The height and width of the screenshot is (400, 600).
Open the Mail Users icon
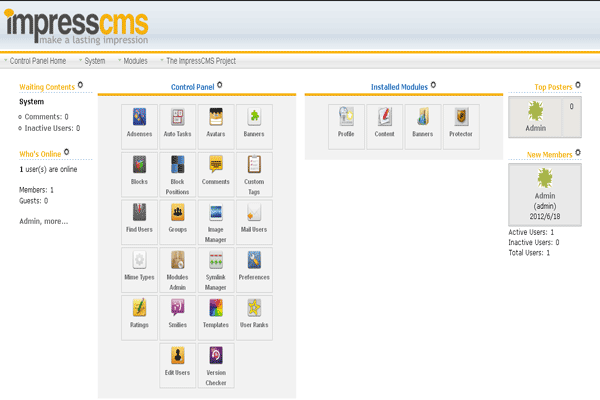254,222
